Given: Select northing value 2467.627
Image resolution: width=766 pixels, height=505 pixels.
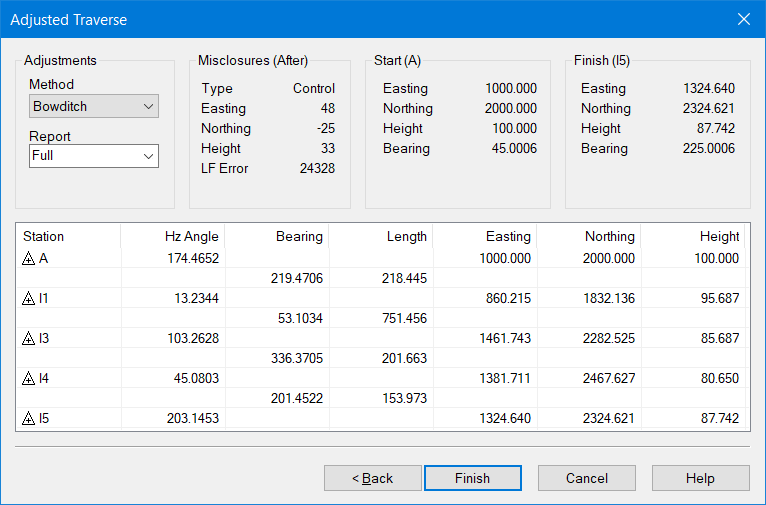Looking at the screenshot, I should (x=609, y=379).
